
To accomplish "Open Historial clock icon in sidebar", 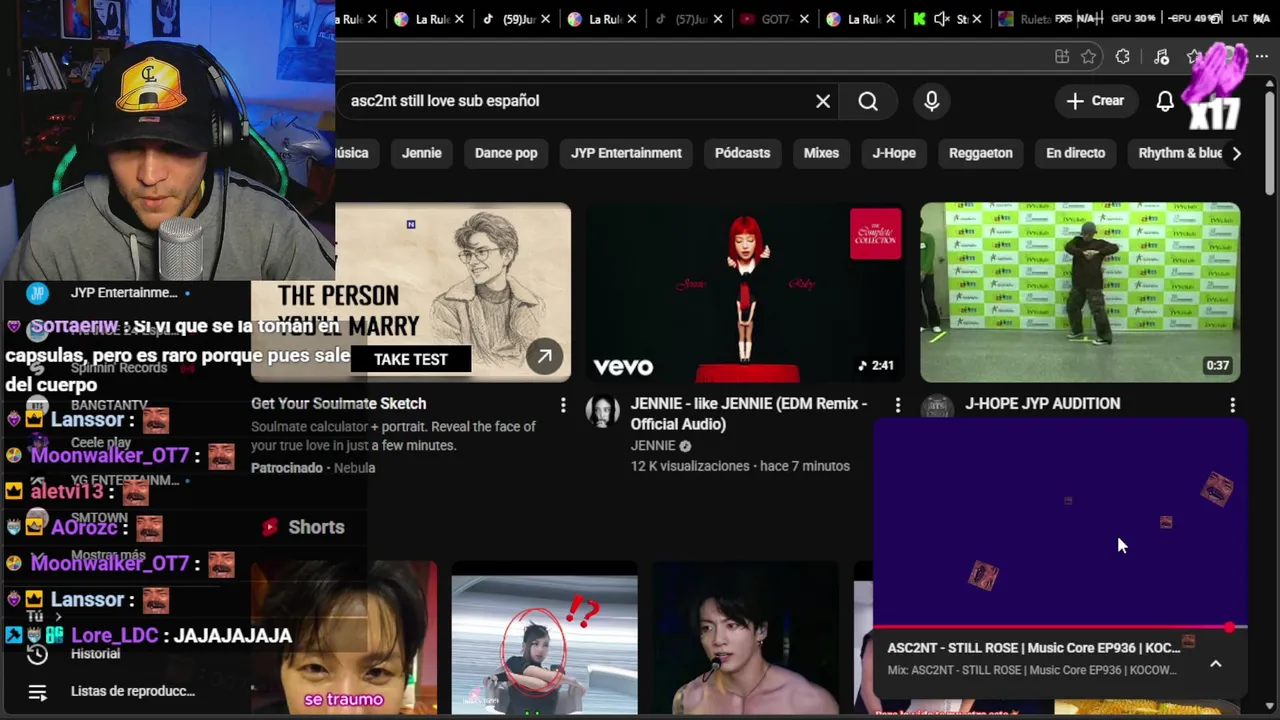I will [37, 654].
